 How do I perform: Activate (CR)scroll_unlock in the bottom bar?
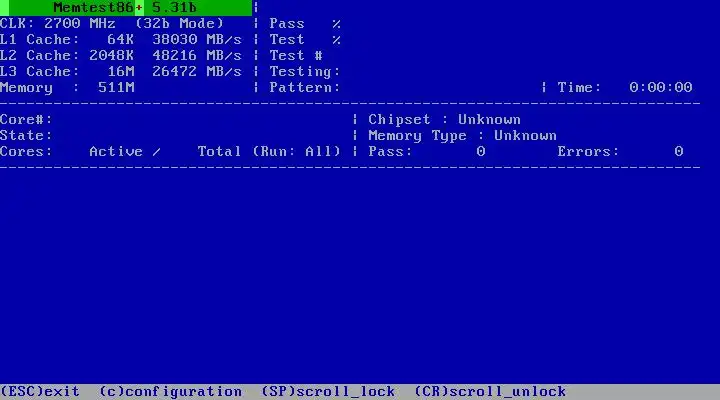coord(490,391)
